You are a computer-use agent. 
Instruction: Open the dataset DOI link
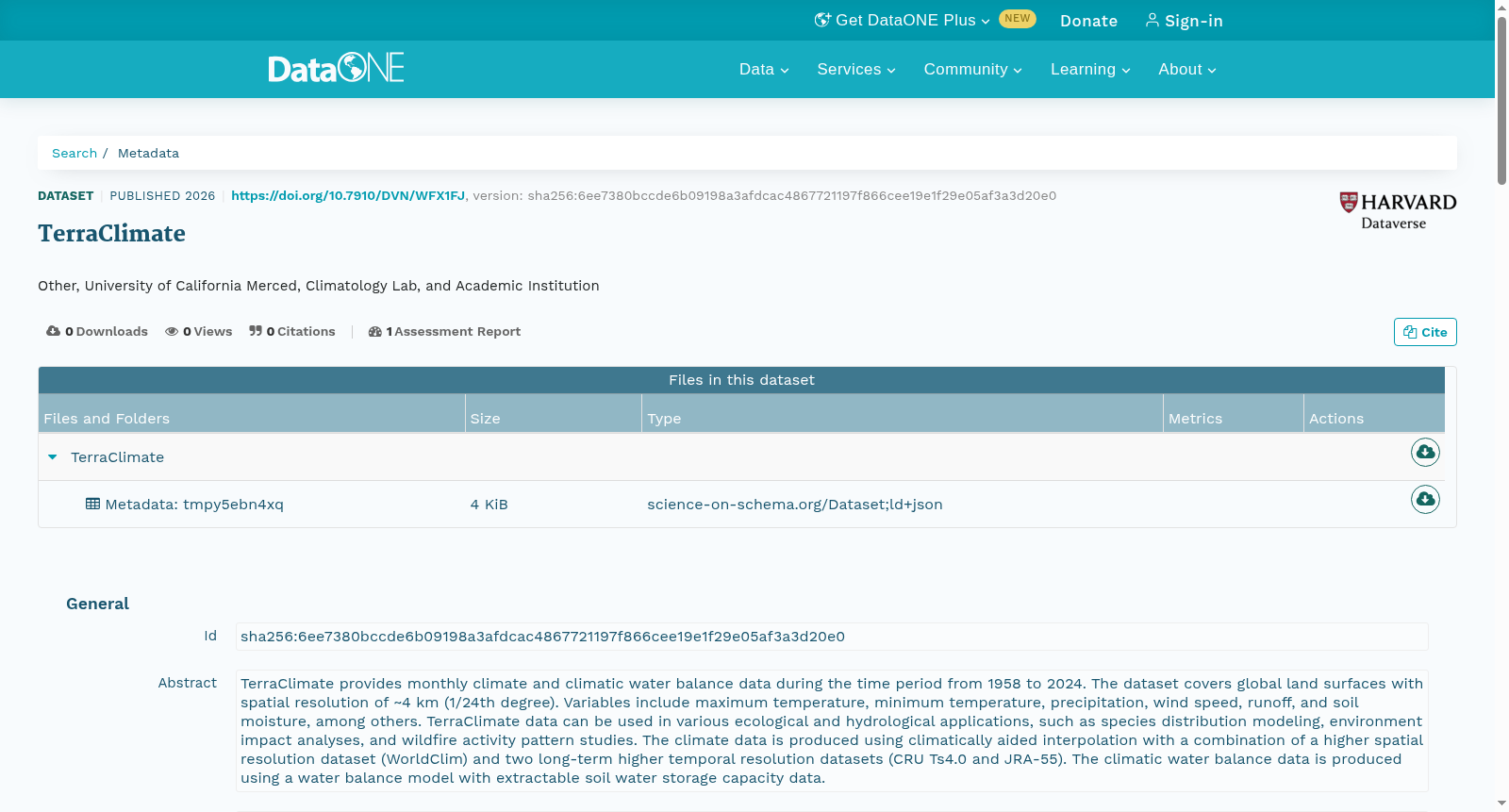(348, 196)
